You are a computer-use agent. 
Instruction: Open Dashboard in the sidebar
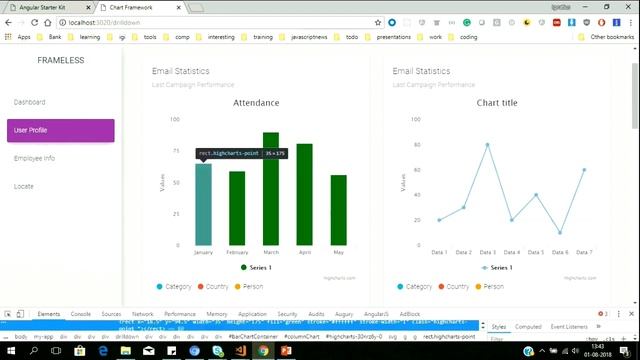pos(29,102)
